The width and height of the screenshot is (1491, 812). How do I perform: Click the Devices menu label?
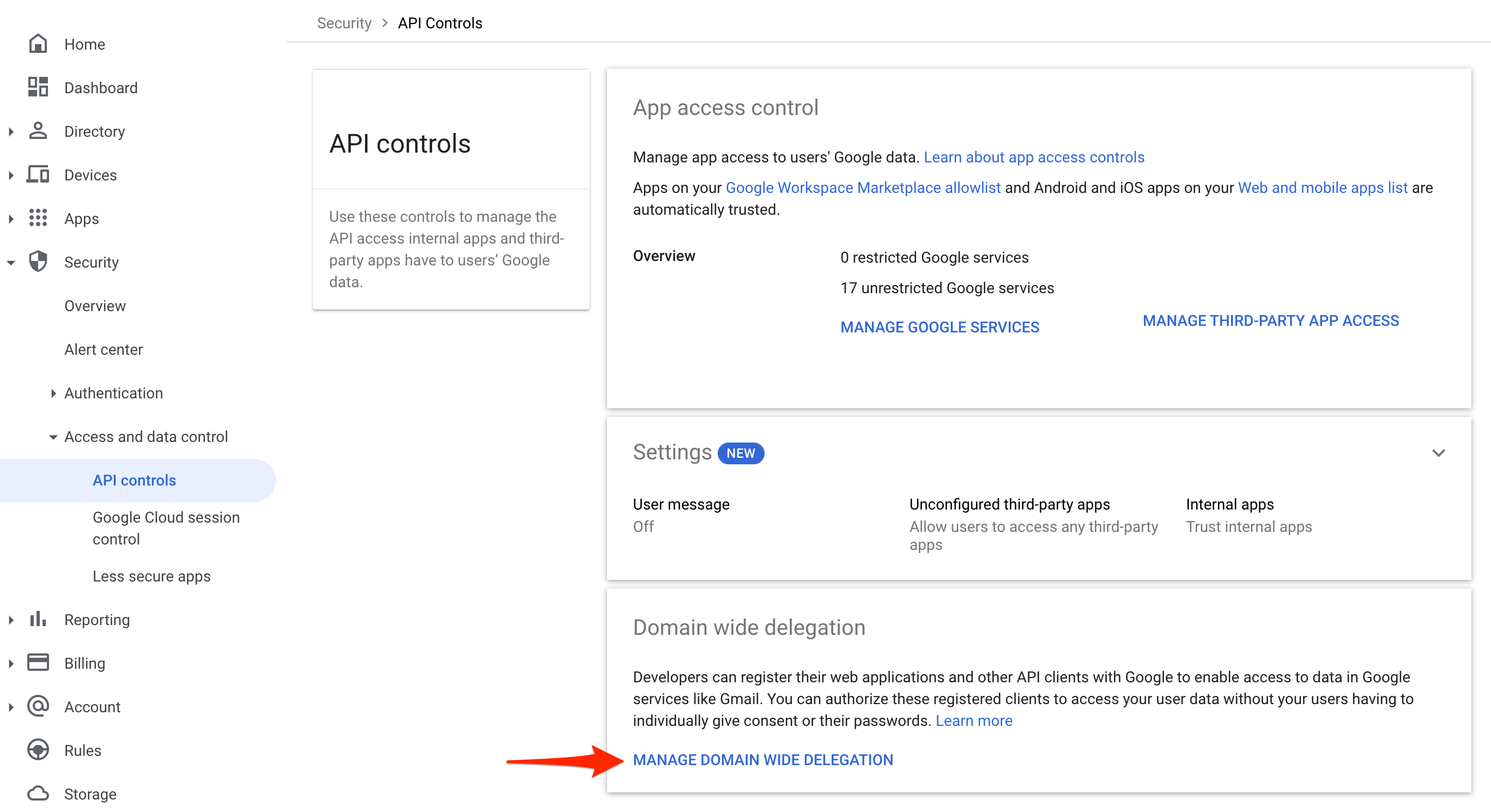coord(90,175)
